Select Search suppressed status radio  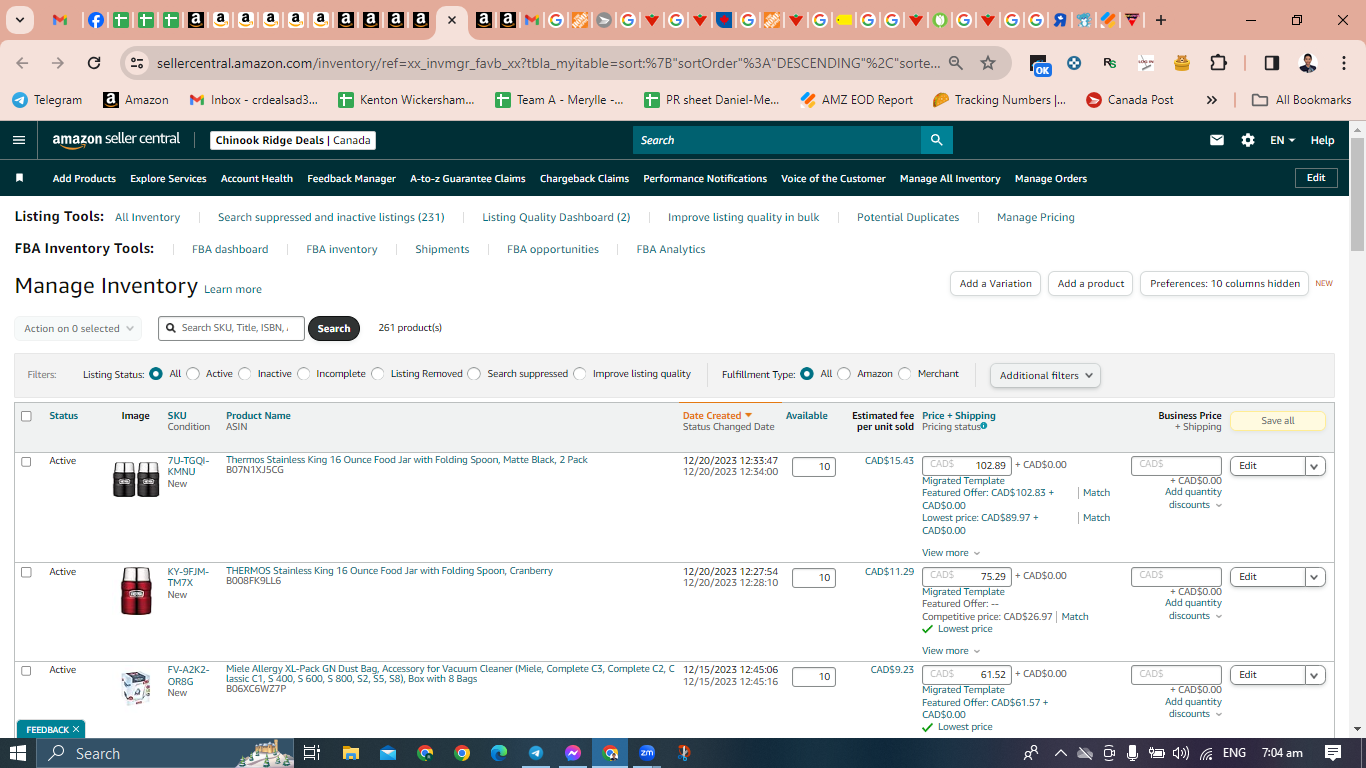coord(474,374)
